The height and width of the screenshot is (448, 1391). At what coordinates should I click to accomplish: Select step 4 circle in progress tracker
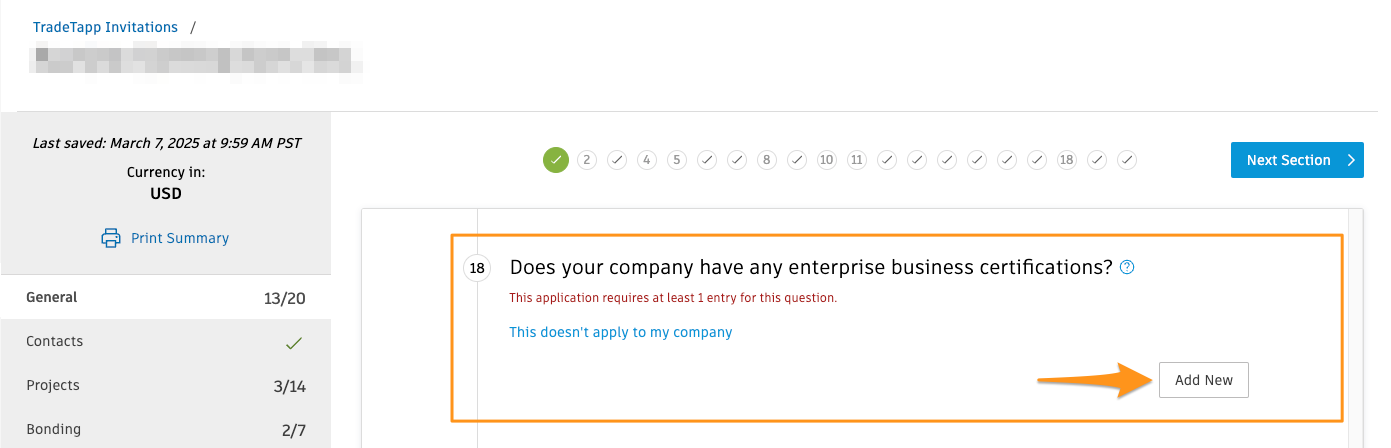coord(647,160)
